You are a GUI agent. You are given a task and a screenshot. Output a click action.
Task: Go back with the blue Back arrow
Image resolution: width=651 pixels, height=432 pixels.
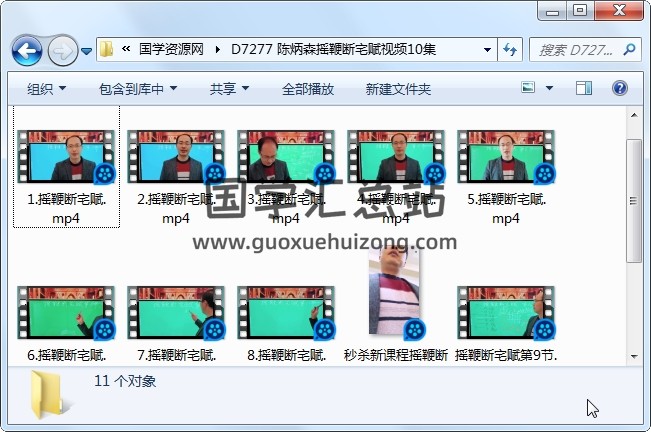pyautogui.click(x=27, y=51)
